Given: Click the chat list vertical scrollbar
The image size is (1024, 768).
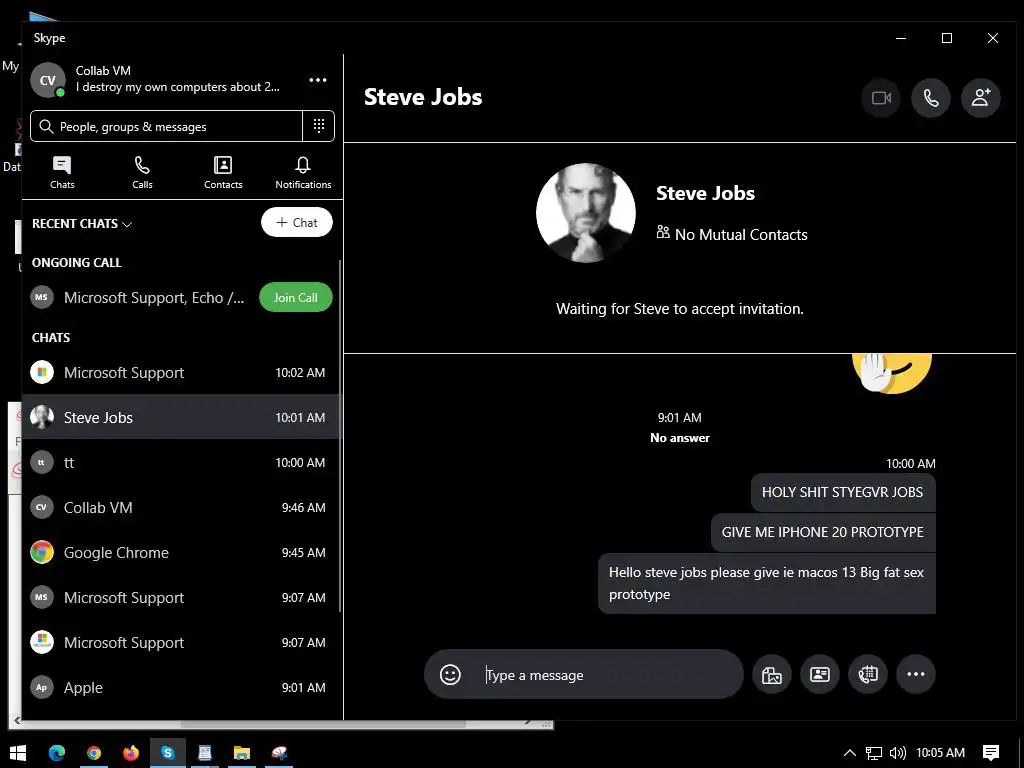Looking at the screenshot, I should [340, 436].
